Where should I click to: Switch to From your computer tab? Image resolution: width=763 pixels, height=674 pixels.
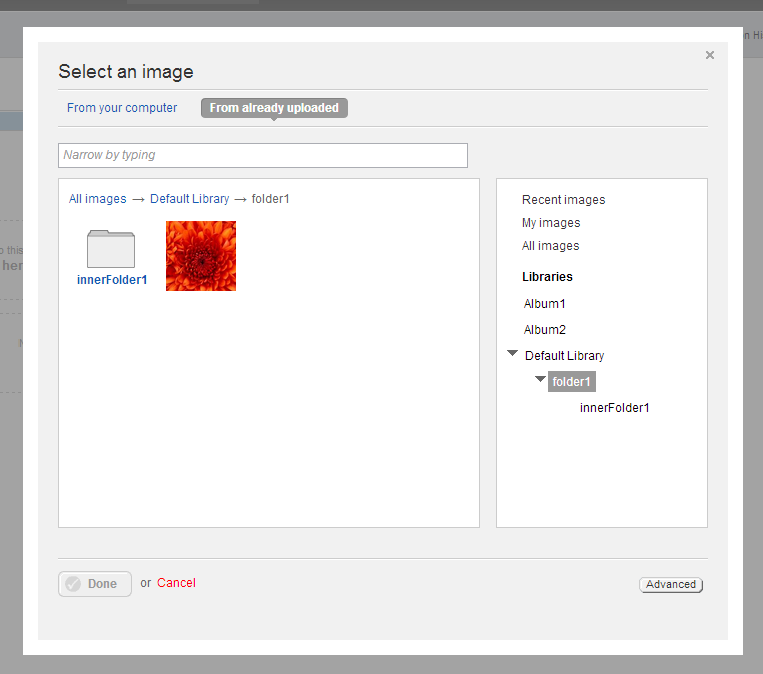click(x=122, y=108)
